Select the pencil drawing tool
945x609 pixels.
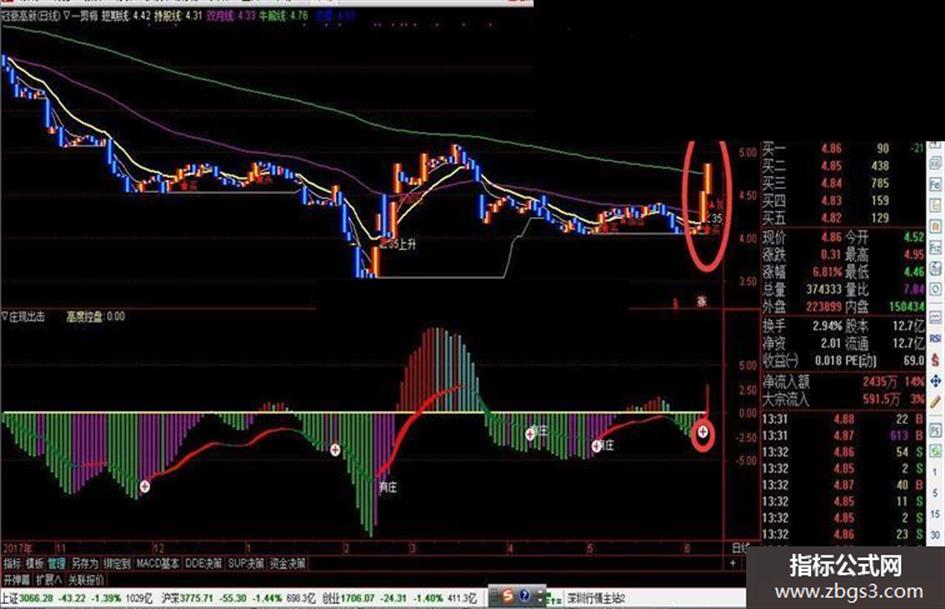[935, 402]
